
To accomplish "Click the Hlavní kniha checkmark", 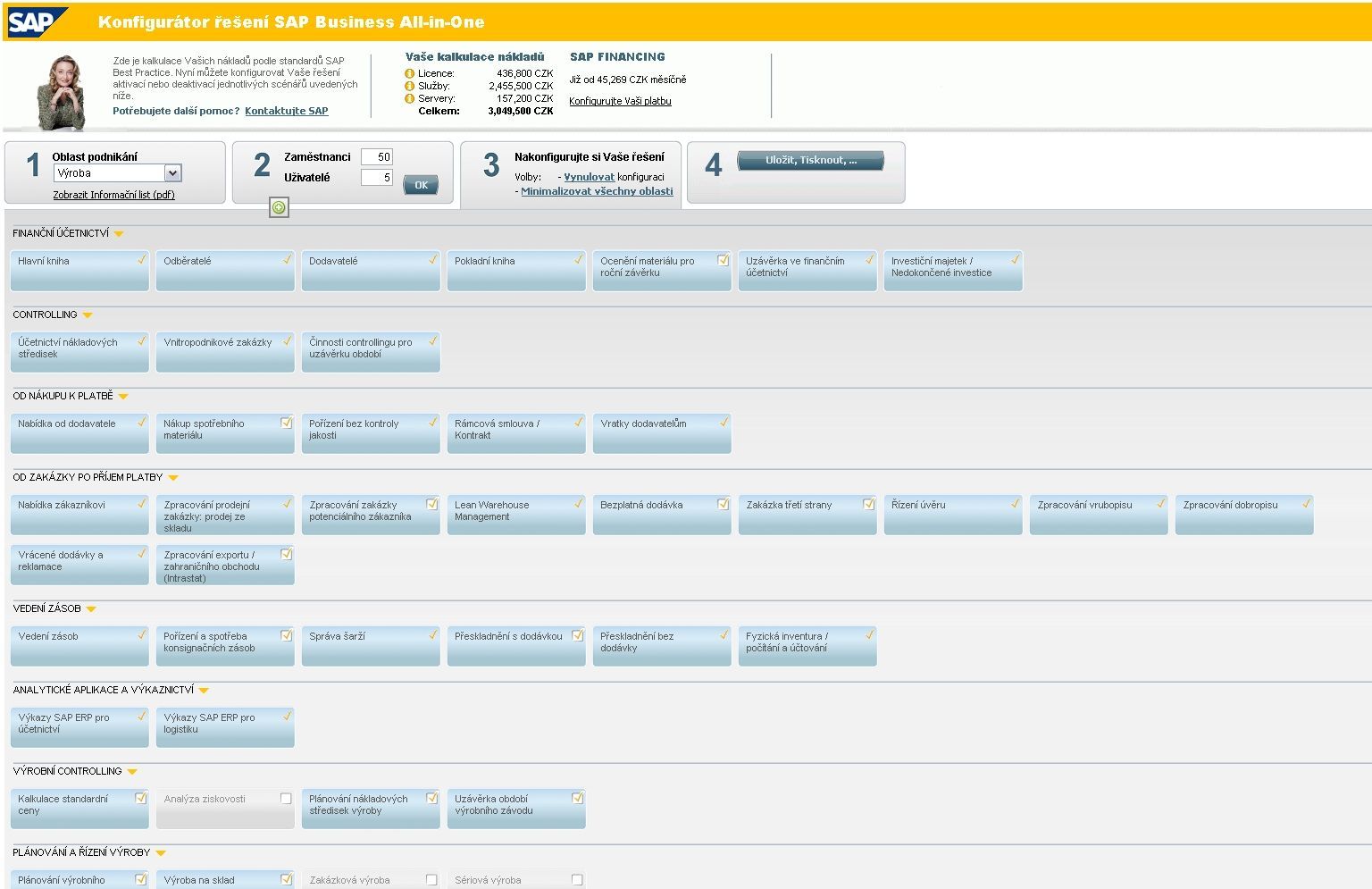I will tap(142, 259).
